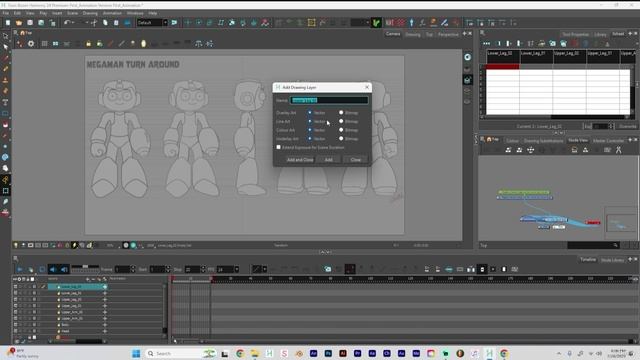The image size is (640, 360).
Task: Select Vector for Overlay Art
Action: click(310, 113)
